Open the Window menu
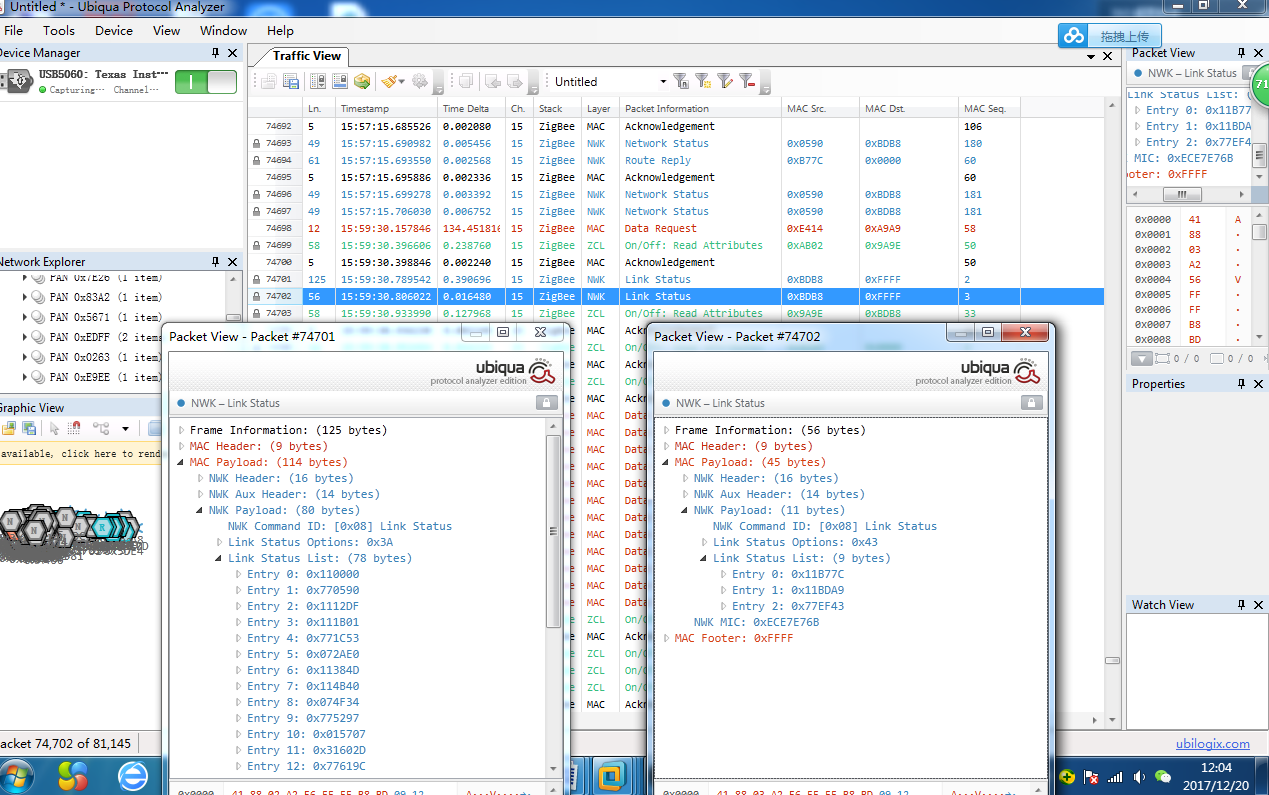 click(x=224, y=31)
